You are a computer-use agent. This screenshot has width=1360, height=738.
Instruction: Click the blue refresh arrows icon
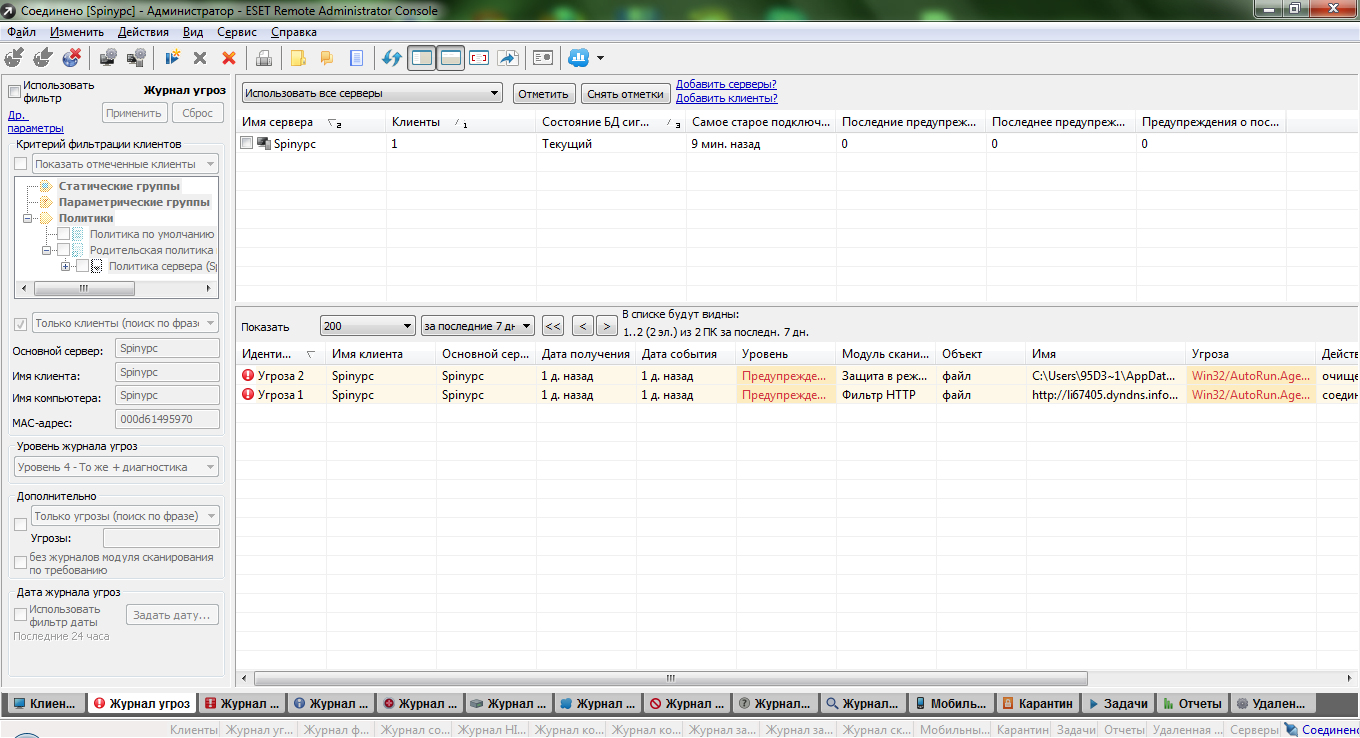click(x=392, y=58)
